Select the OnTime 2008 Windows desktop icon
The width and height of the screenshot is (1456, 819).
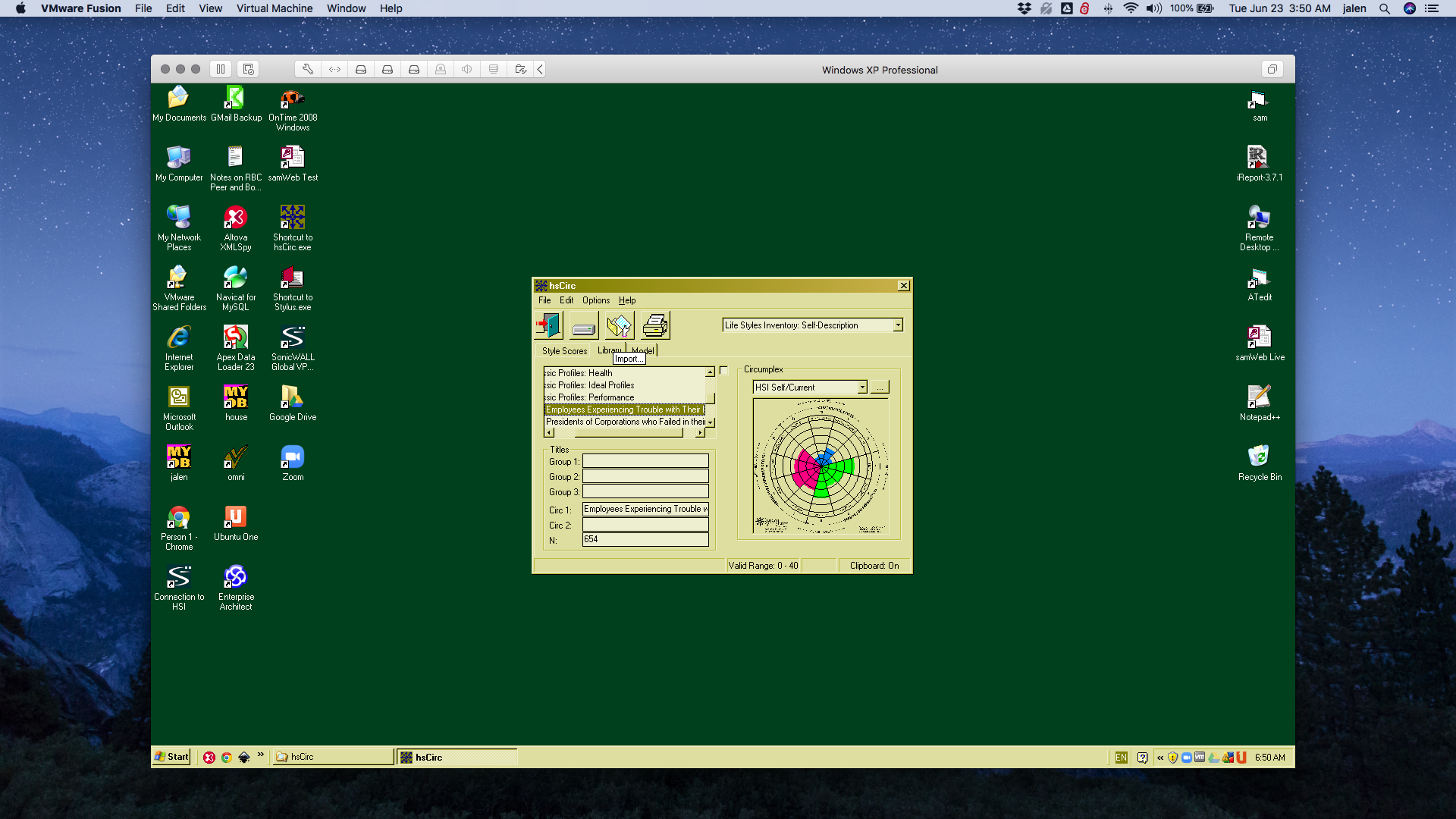293,108
